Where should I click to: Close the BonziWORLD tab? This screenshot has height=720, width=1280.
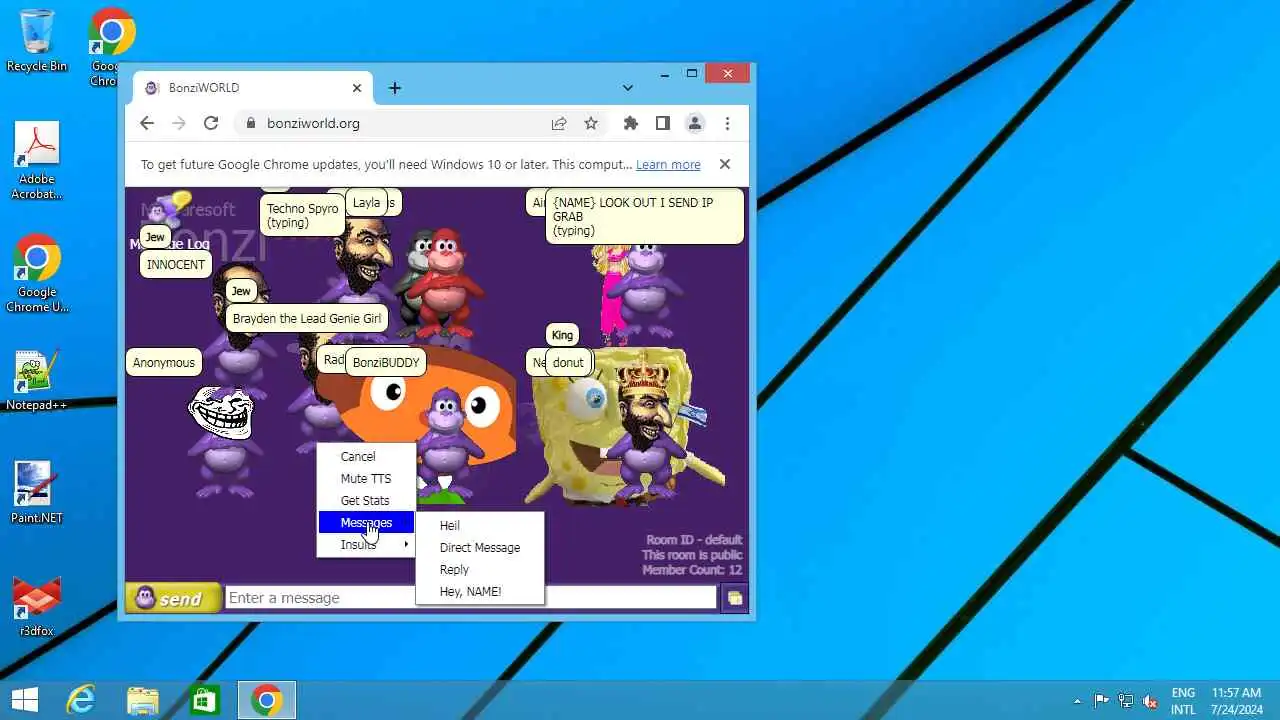coord(357,88)
